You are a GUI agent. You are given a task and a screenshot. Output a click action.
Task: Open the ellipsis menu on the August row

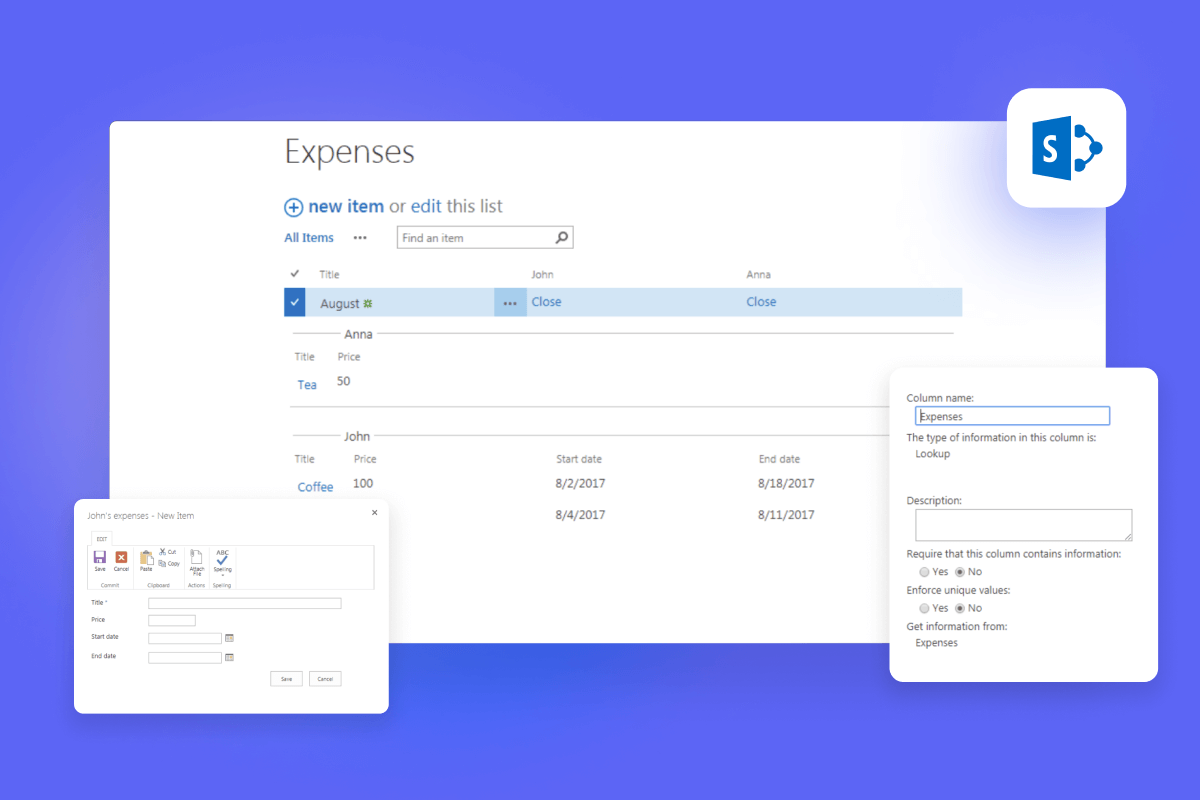(x=510, y=301)
